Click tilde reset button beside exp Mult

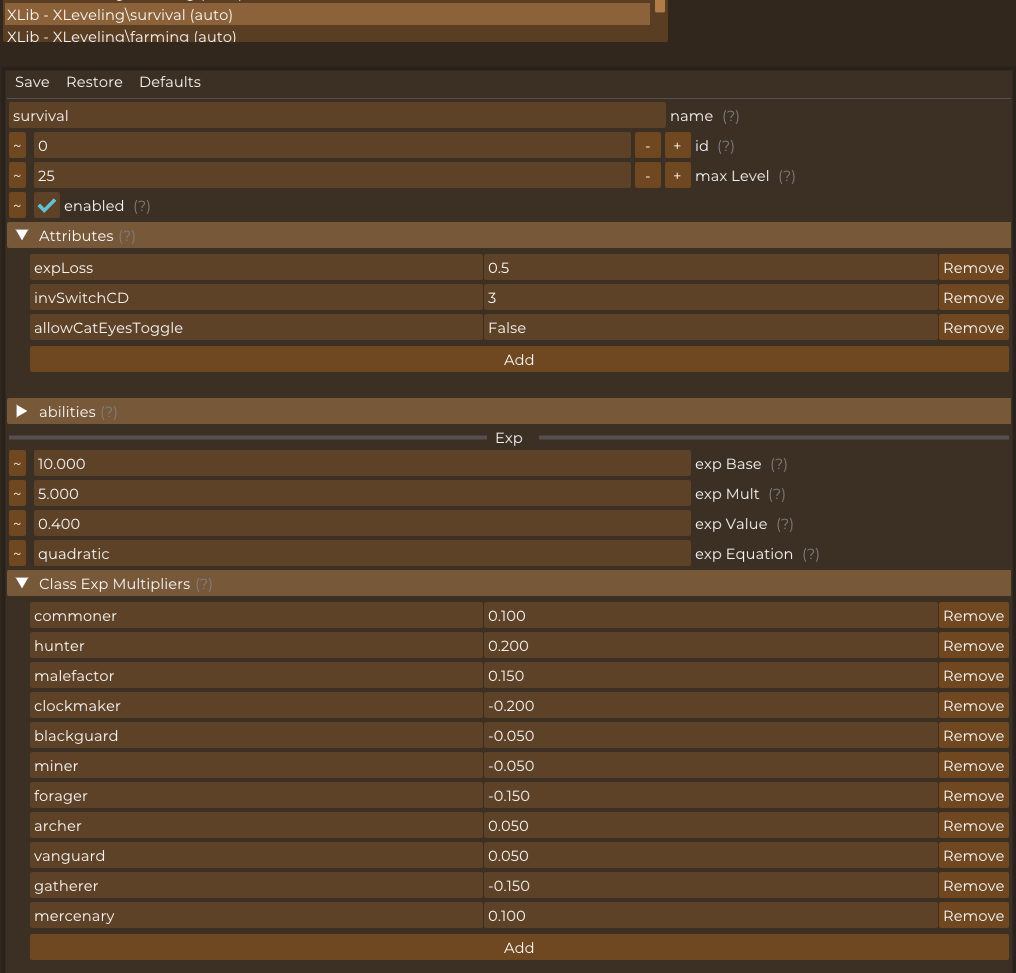point(17,494)
